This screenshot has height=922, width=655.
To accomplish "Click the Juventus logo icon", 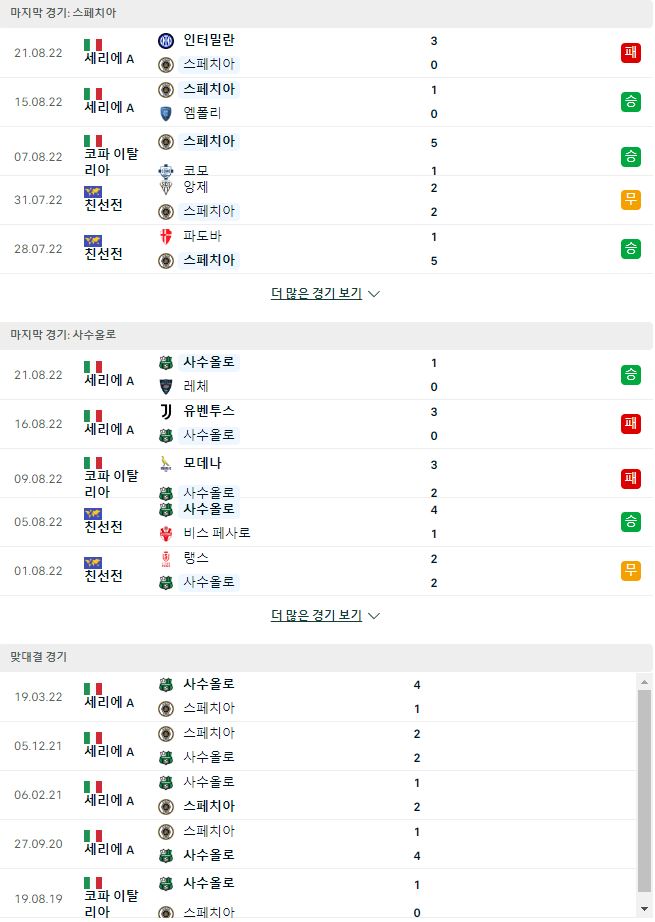I will pyautogui.click(x=166, y=412).
